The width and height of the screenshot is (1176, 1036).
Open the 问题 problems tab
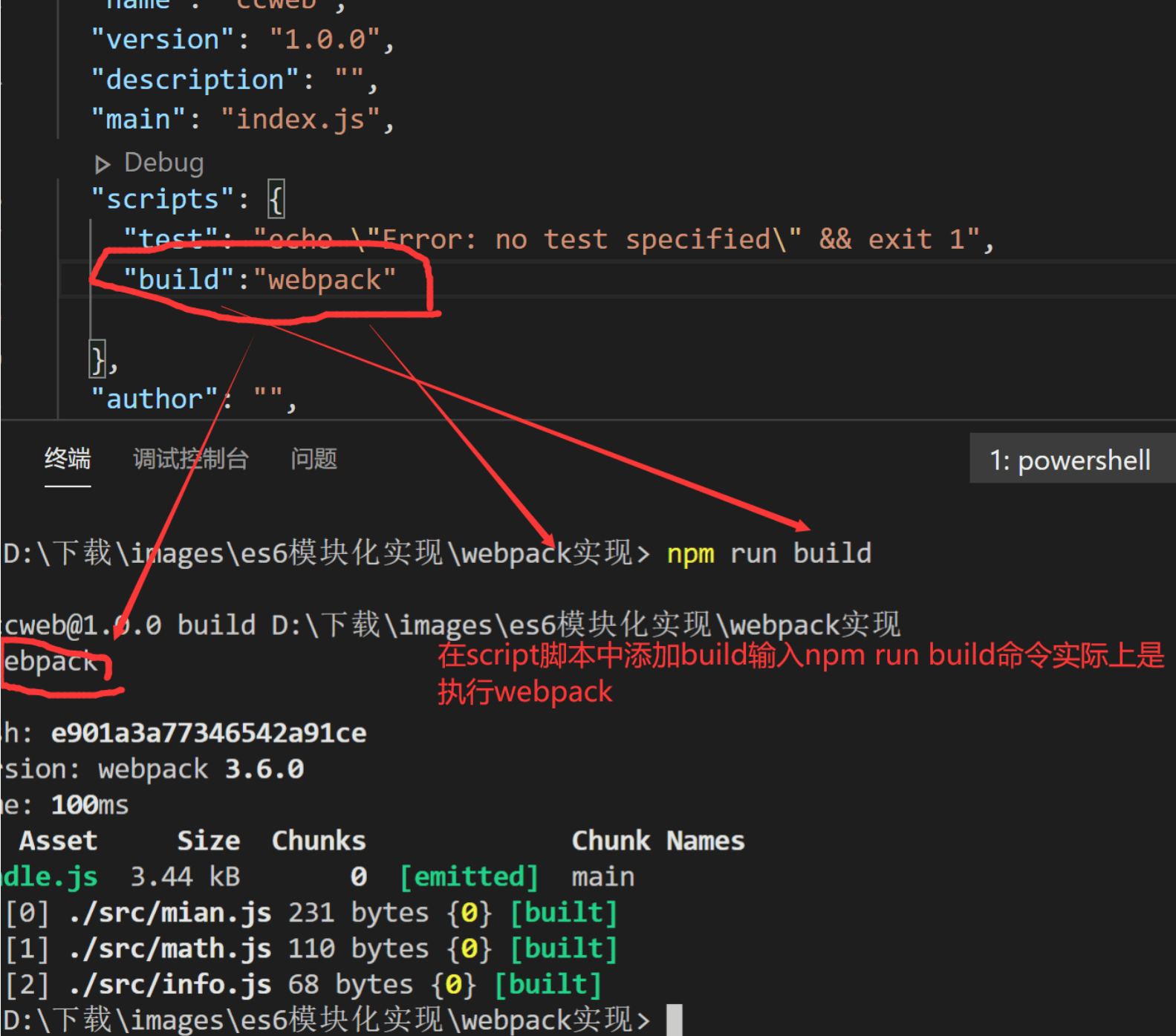[x=314, y=459]
